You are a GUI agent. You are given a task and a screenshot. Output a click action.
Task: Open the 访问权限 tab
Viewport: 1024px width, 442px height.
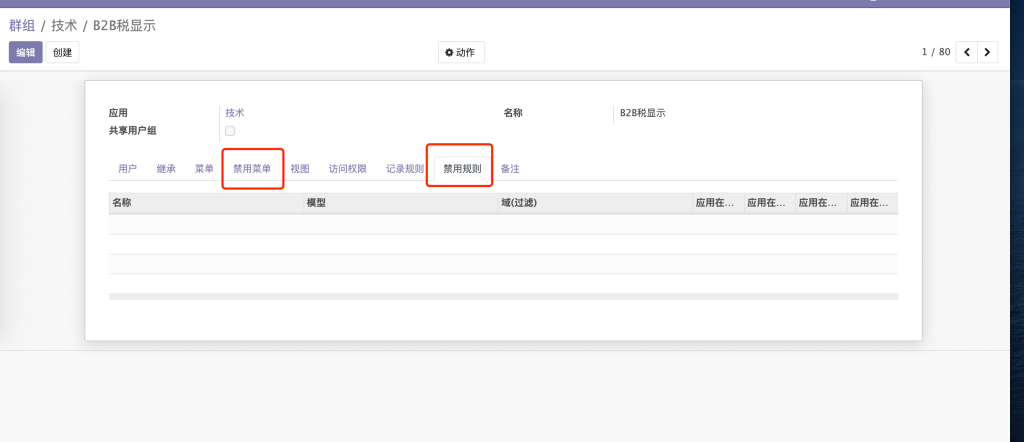pos(348,169)
